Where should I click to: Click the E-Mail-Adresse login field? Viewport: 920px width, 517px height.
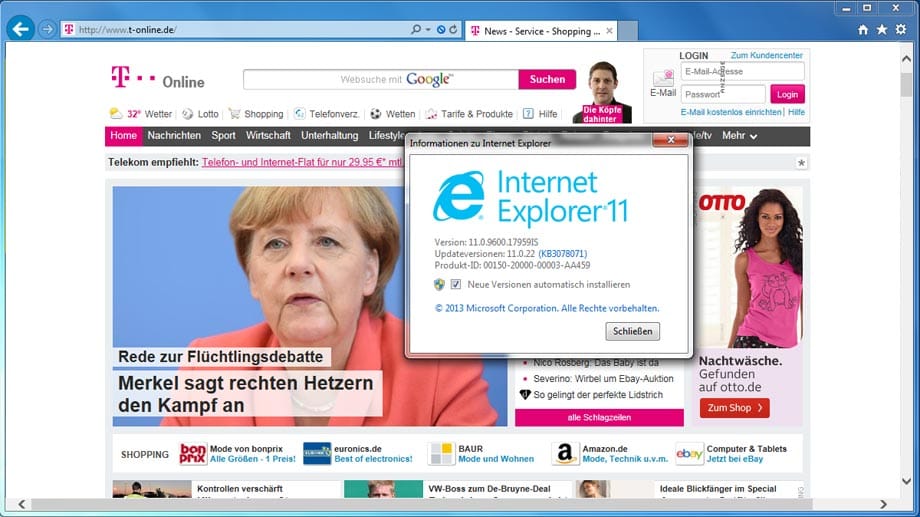742,72
